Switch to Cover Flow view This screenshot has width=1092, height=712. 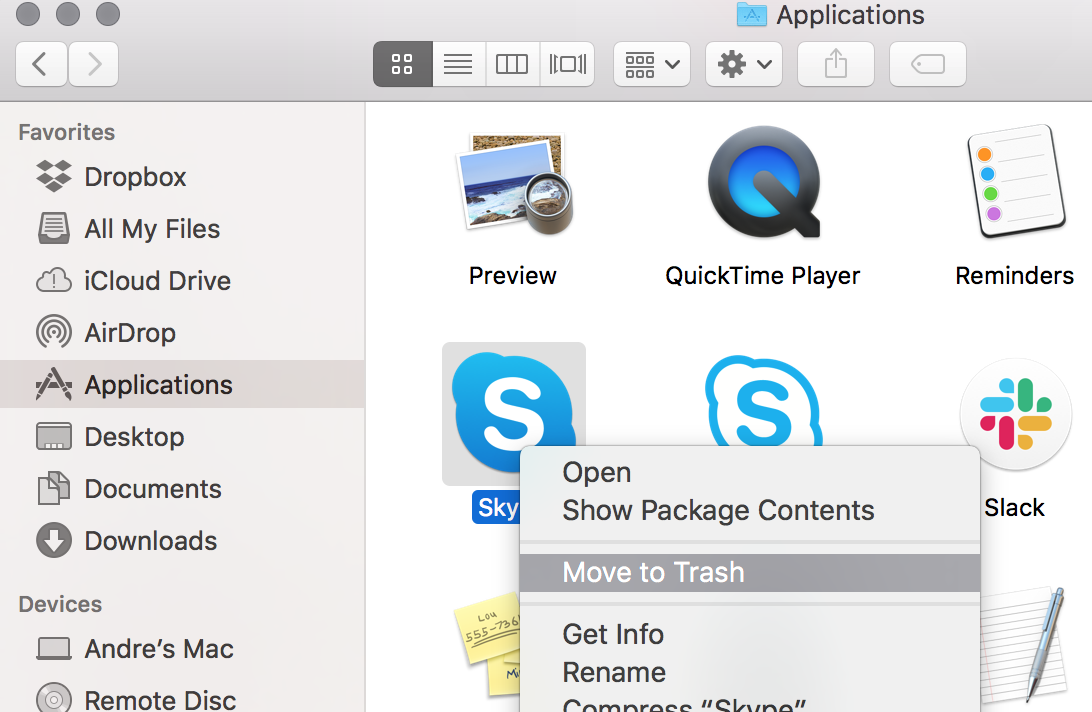tap(567, 64)
